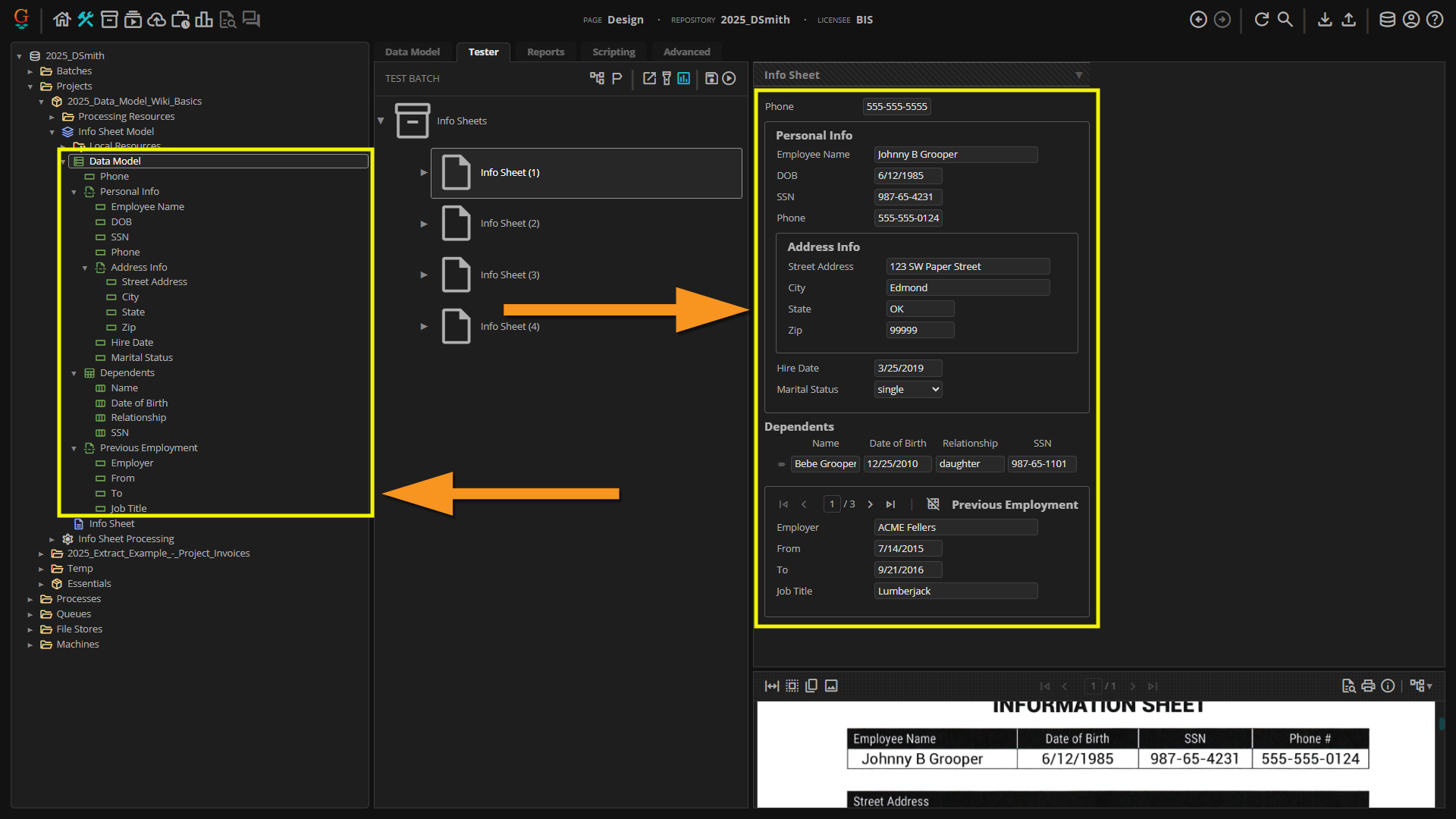Click the Fit Width viewer icon
The height and width of the screenshot is (819, 1456).
772,686
